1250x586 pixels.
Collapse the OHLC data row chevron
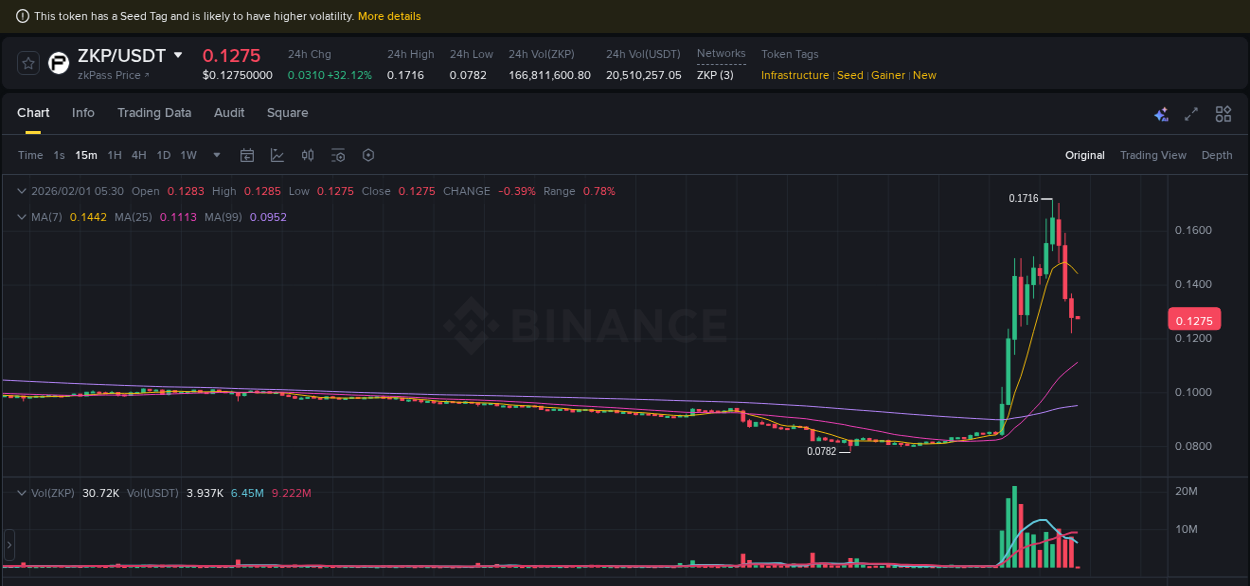20,190
